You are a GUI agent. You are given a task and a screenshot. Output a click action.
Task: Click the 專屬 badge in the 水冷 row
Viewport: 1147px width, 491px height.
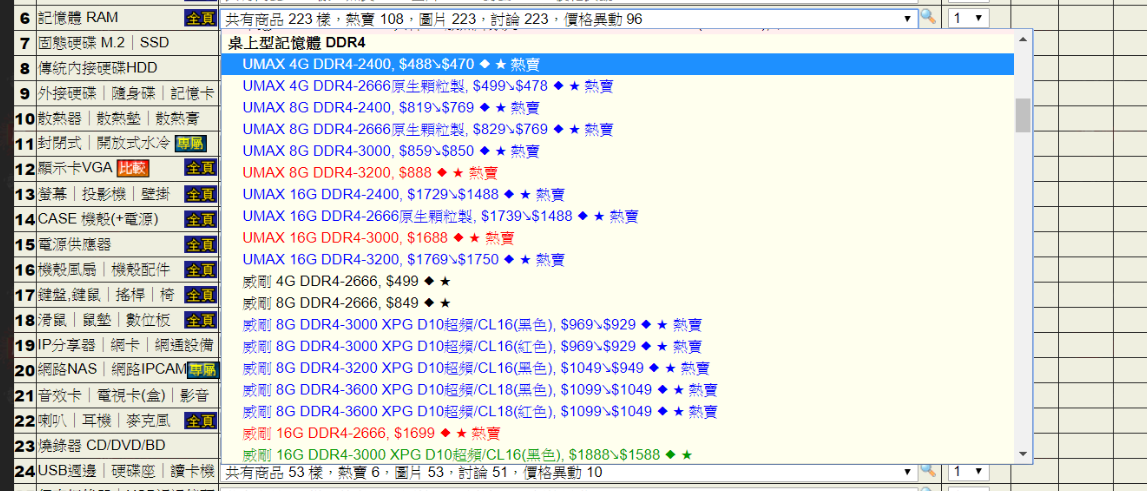point(190,143)
